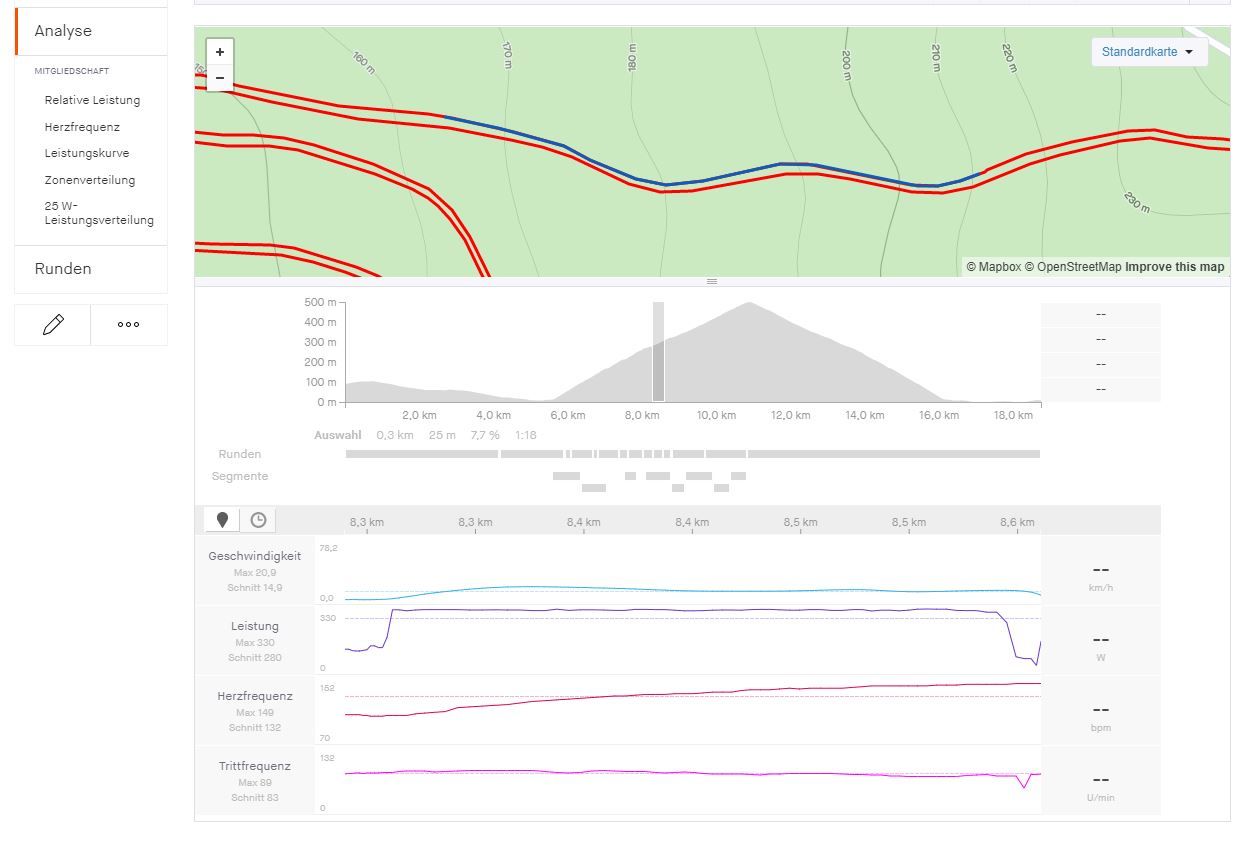Screen dimensions: 1240x851
Task: Open the Analyse section
Action: pos(63,31)
